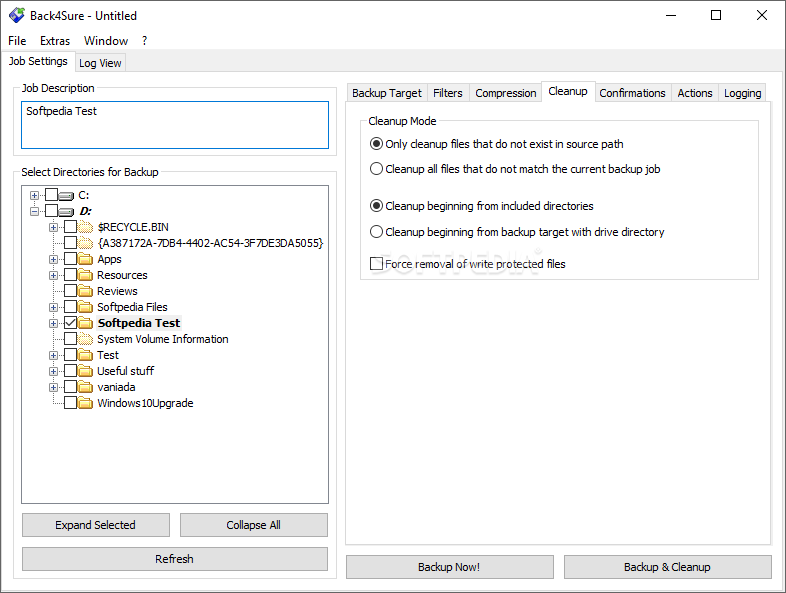Click the Reviews folder icon

point(86,291)
